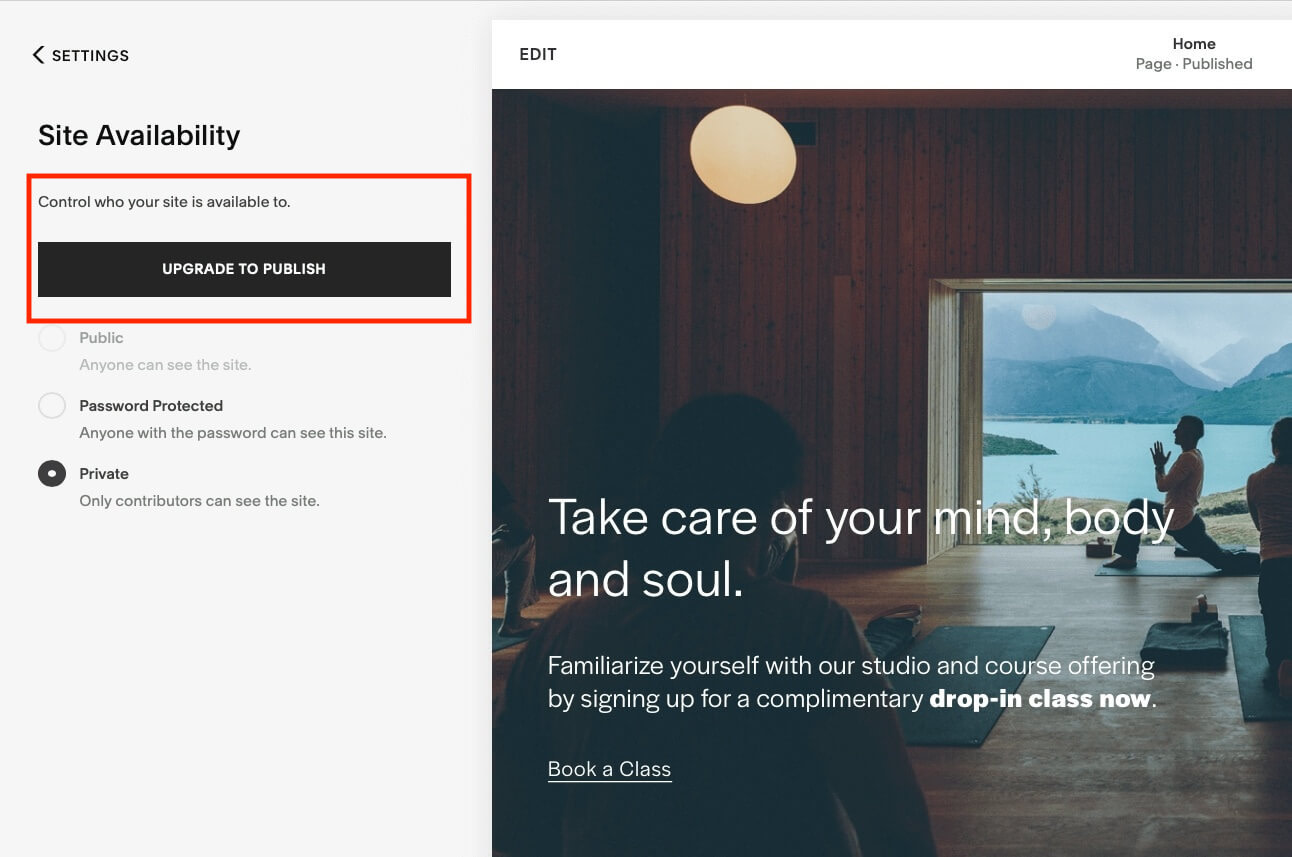Click the bold "drop-in class now" text

[1040, 699]
